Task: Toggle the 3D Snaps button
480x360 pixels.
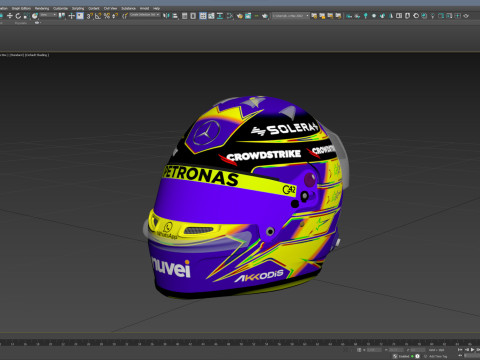Action: pos(89,16)
